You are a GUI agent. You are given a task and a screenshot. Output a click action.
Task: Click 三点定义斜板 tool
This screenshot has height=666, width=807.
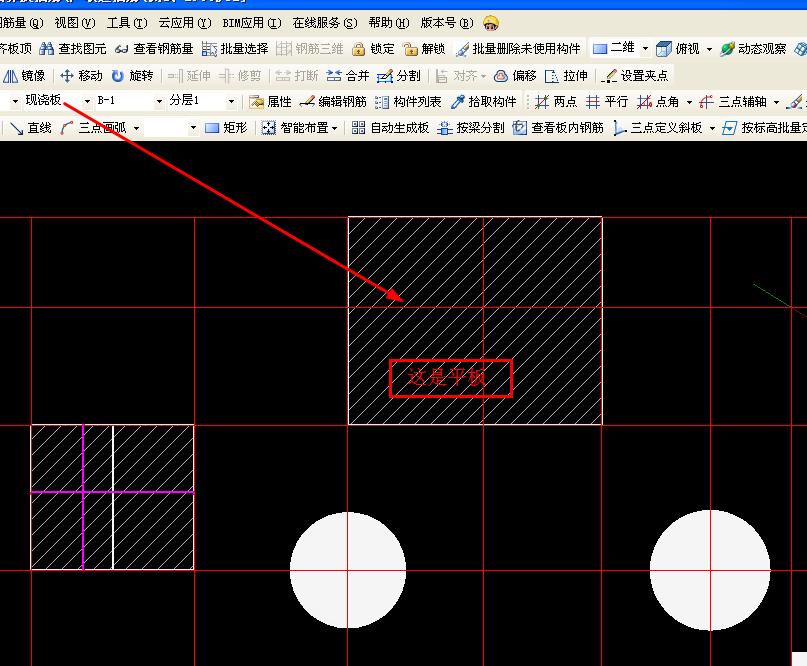657,128
